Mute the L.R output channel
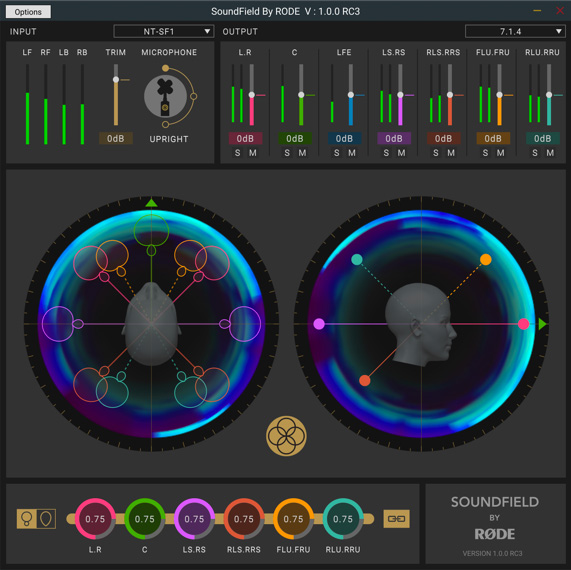Screen dimensions: 571x570 tap(253, 153)
